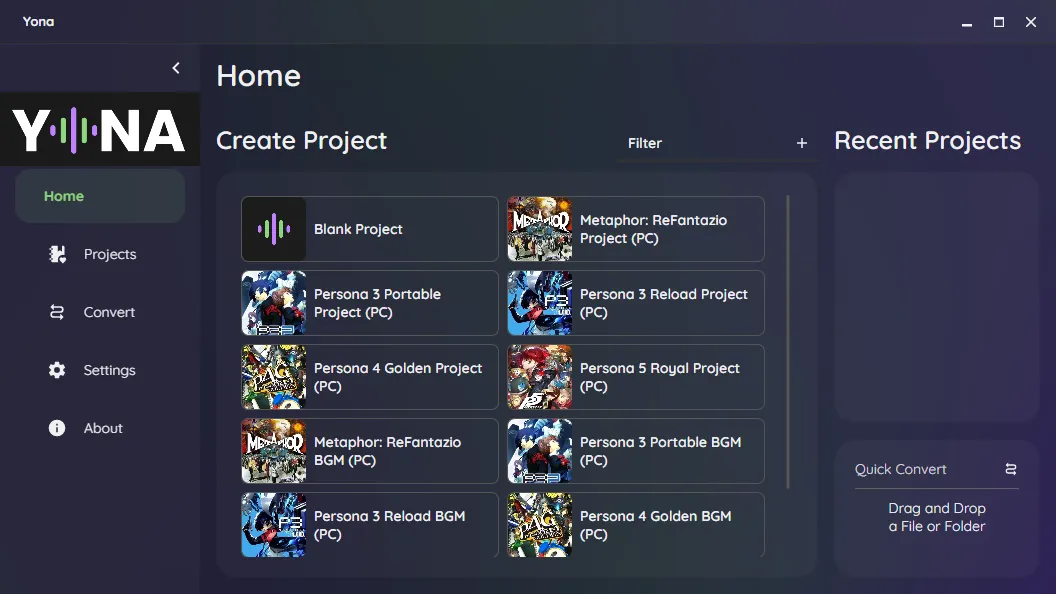The width and height of the screenshot is (1056, 594).
Task: Click the Metaphor: ReFantazio BGM cover thumbnail
Action: click(273, 451)
